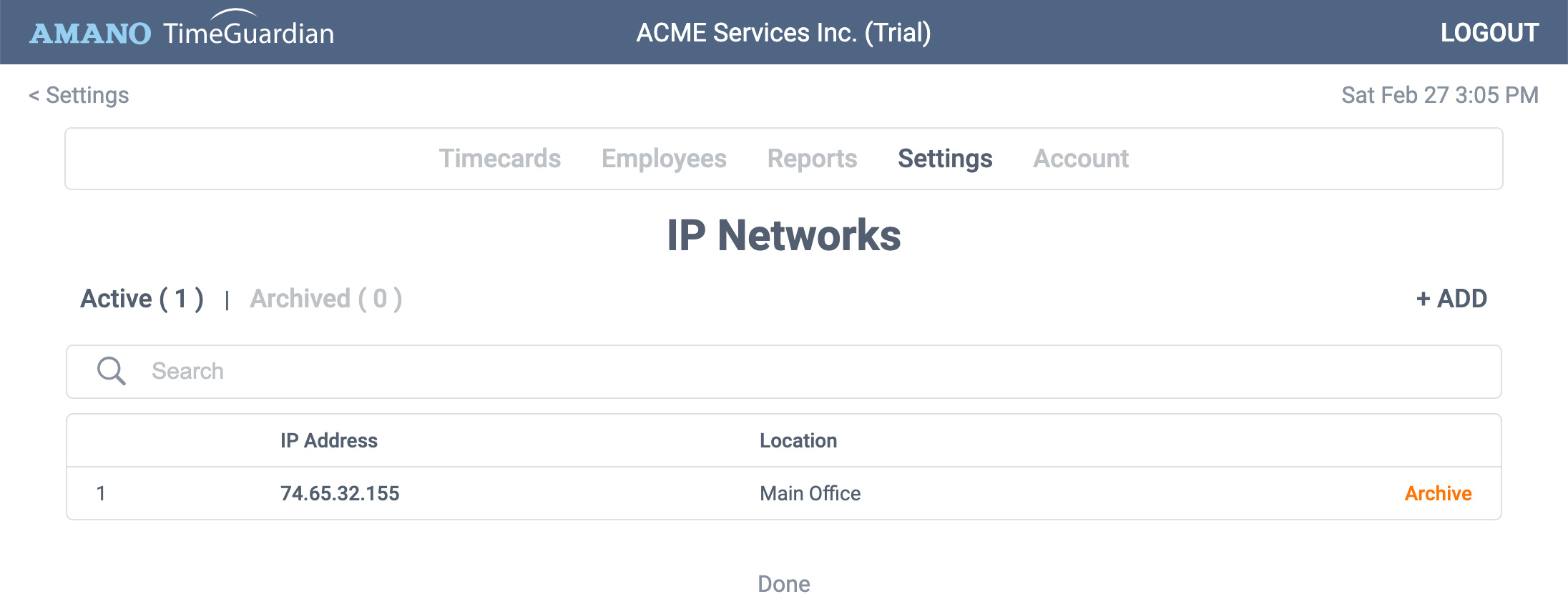Click the IP Address column header
The width and height of the screenshot is (1568, 609).
pyautogui.click(x=329, y=440)
